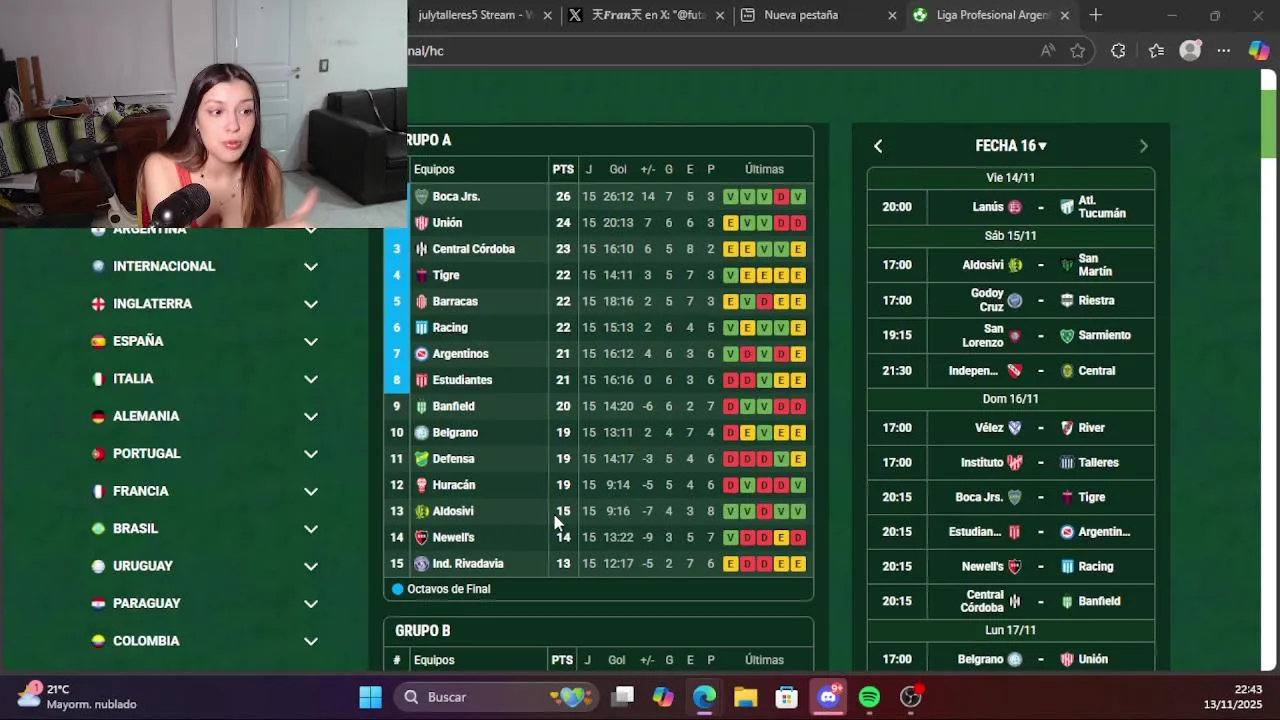Click the browser address bar
This screenshot has height=720, width=1280.
click(720, 51)
